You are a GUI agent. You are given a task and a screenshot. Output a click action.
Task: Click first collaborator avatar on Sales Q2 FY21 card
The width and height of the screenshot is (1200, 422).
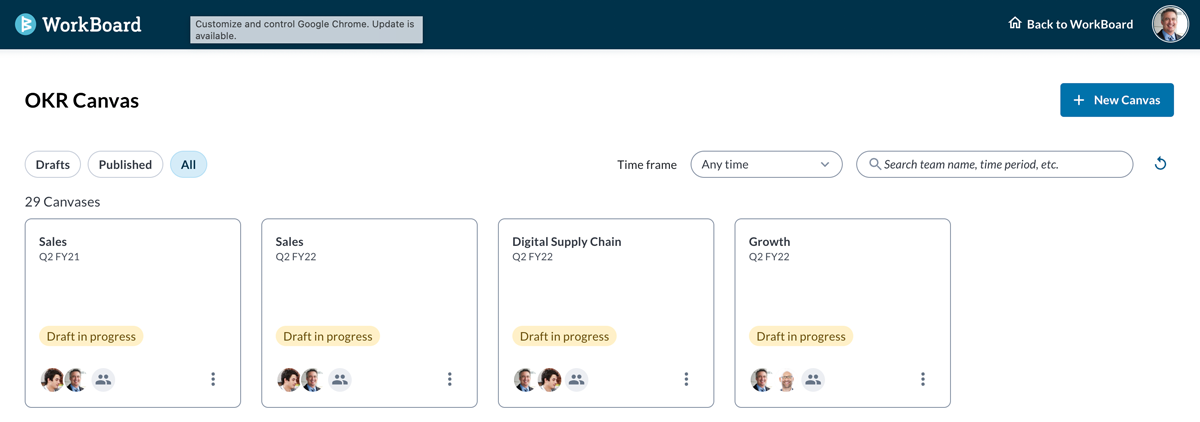click(x=52, y=380)
